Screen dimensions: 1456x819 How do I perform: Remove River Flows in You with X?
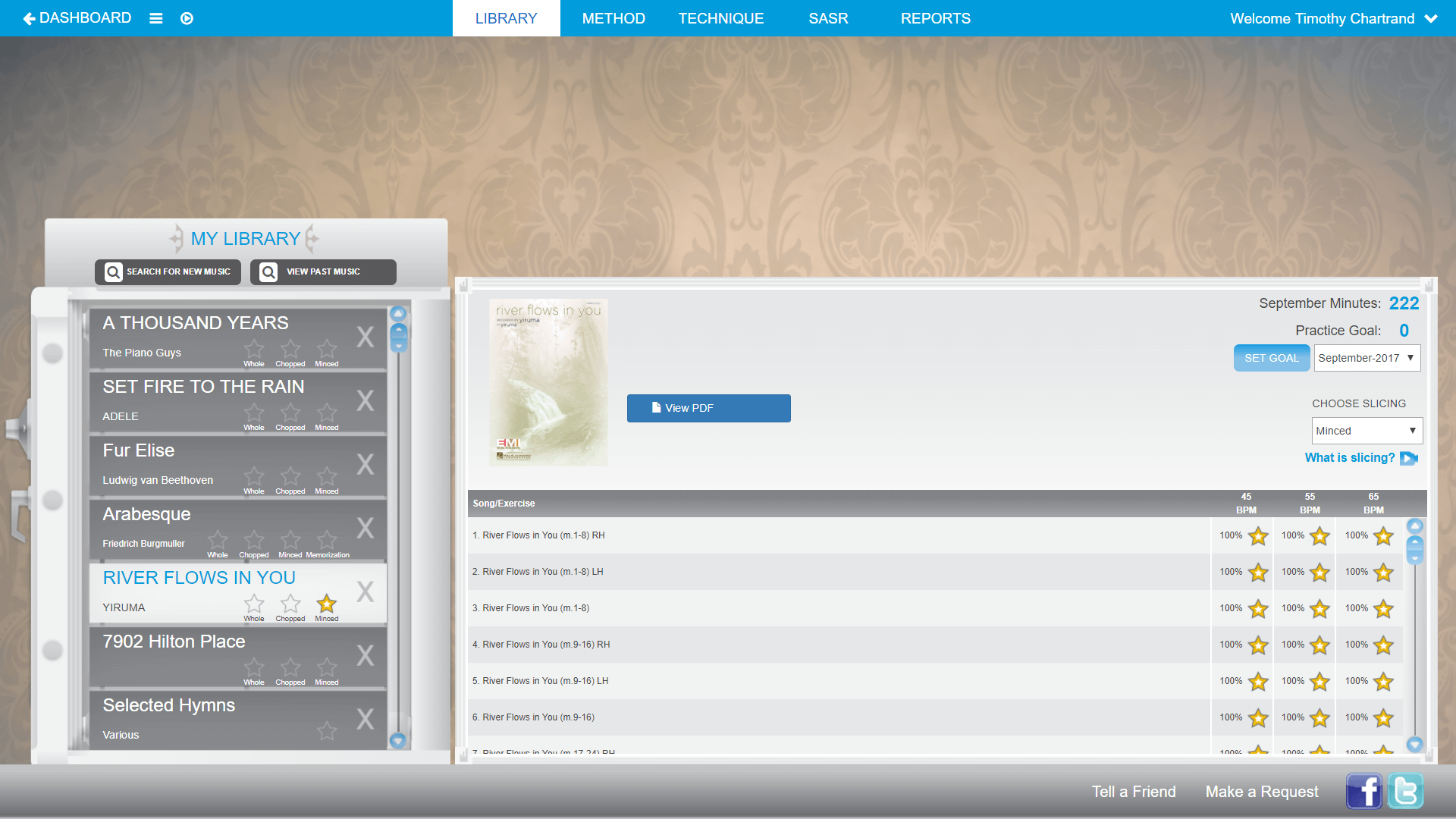pos(366,591)
